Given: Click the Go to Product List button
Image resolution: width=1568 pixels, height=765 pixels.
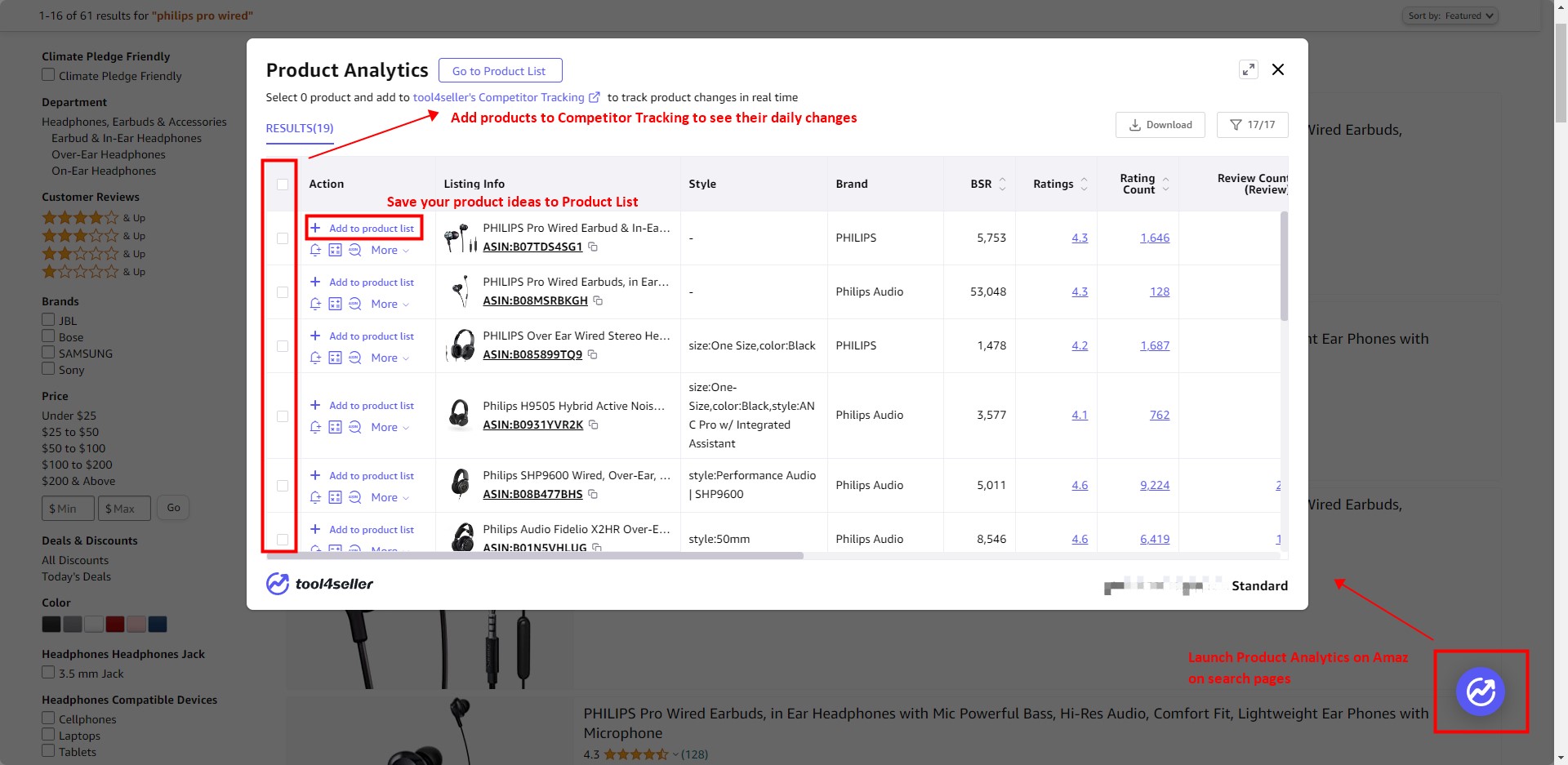Looking at the screenshot, I should pos(500,71).
